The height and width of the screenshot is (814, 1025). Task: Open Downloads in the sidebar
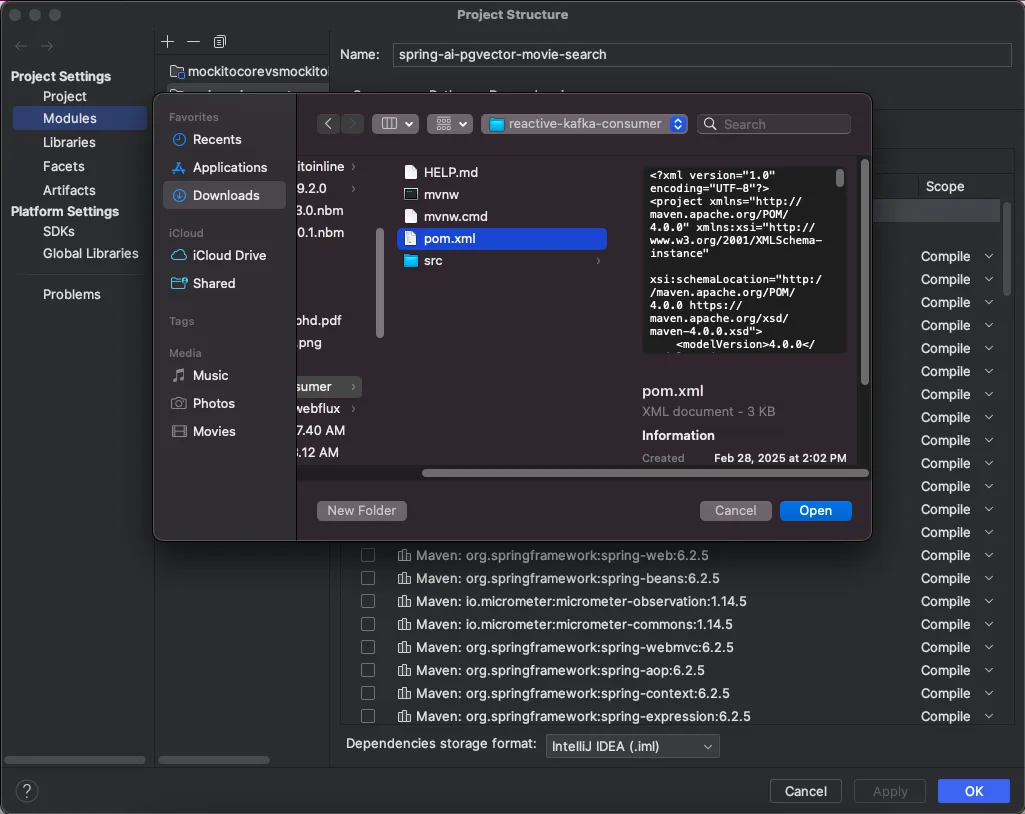(x=224, y=195)
